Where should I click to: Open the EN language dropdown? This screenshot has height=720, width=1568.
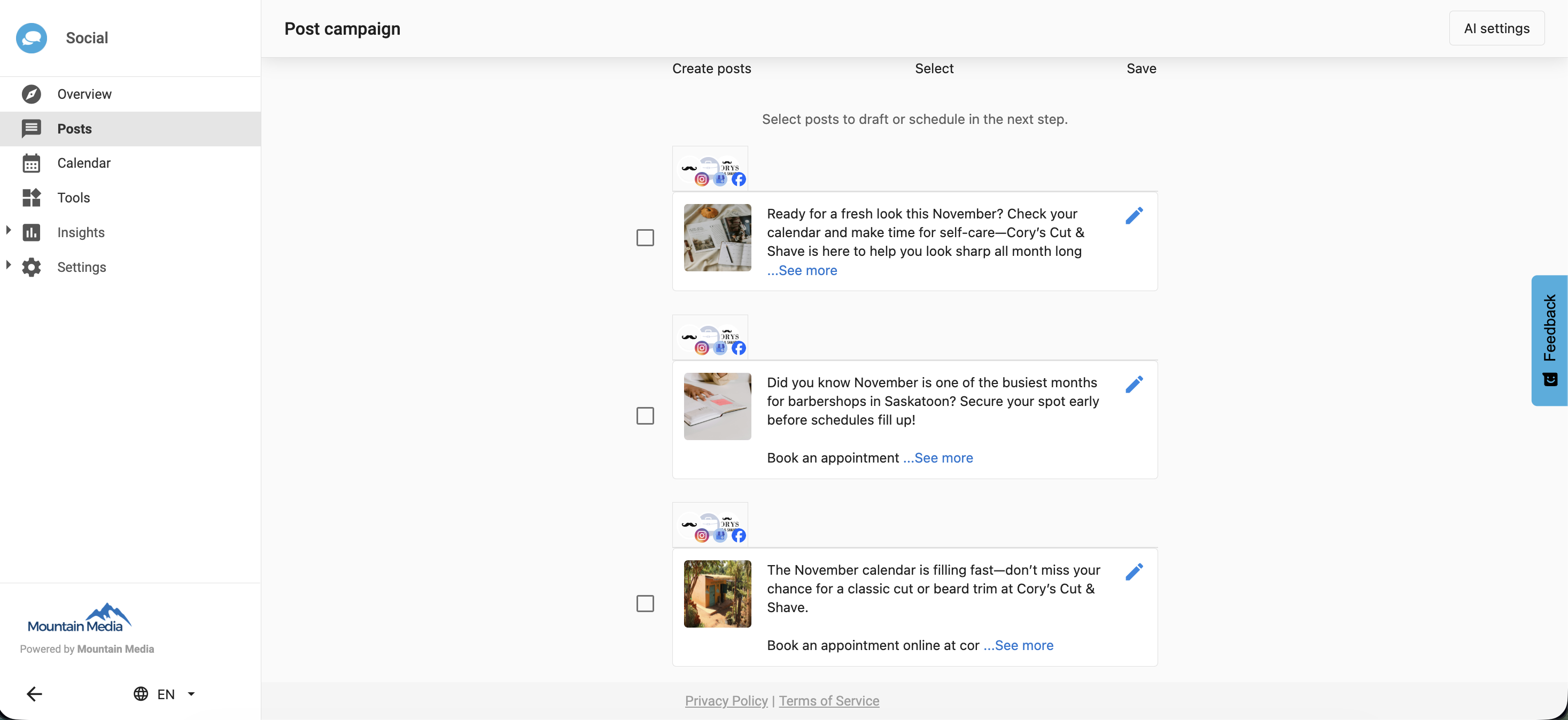[165, 694]
